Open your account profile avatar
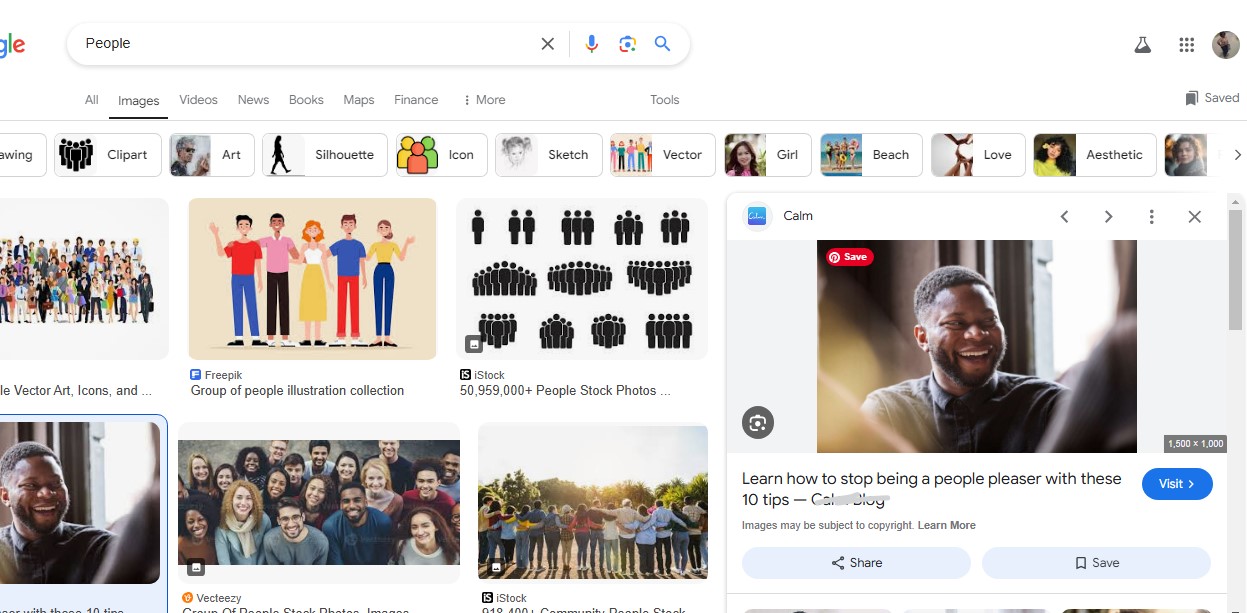1247x613 pixels. pos(1225,44)
